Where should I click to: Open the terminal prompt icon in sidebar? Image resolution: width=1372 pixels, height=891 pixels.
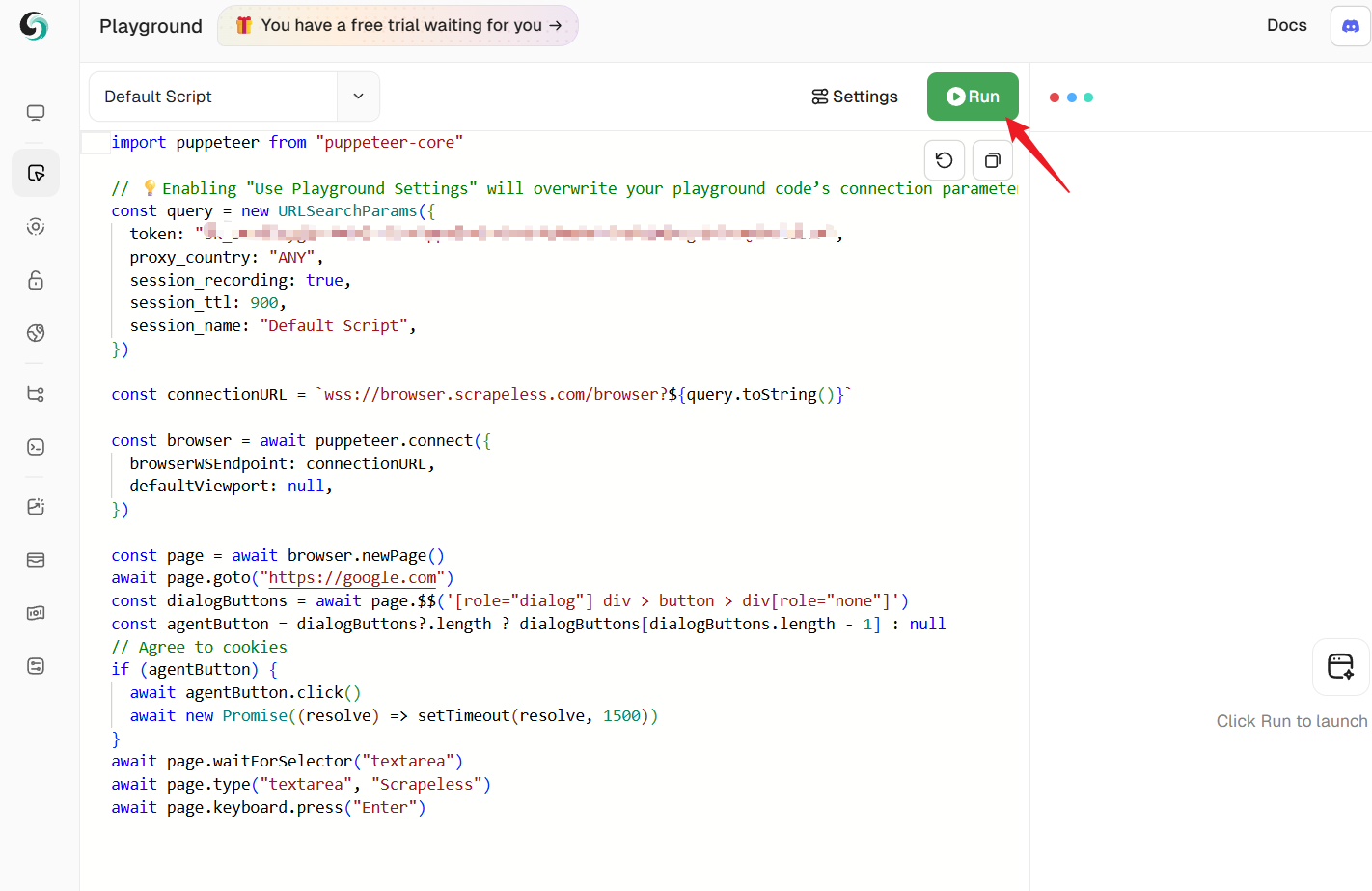(x=36, y=447)
